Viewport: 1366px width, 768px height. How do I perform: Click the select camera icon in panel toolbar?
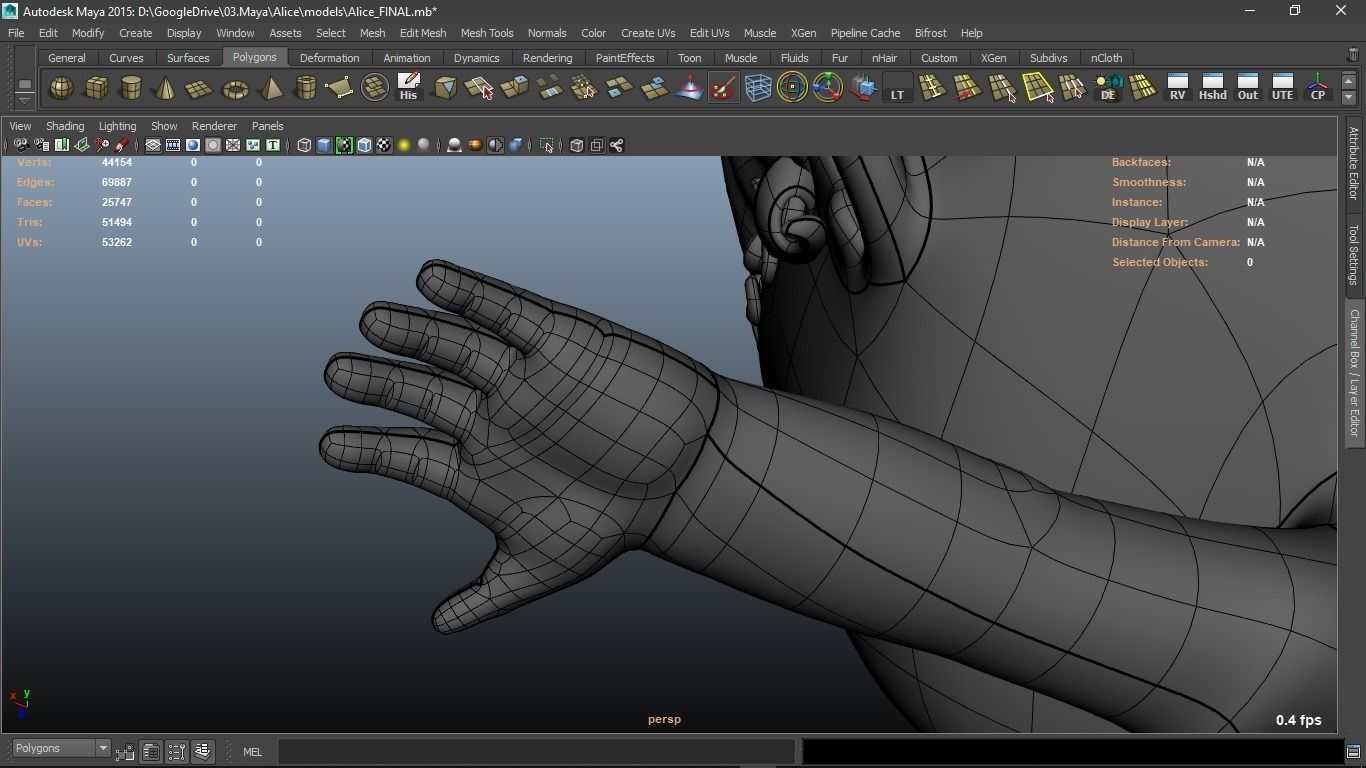21,146
